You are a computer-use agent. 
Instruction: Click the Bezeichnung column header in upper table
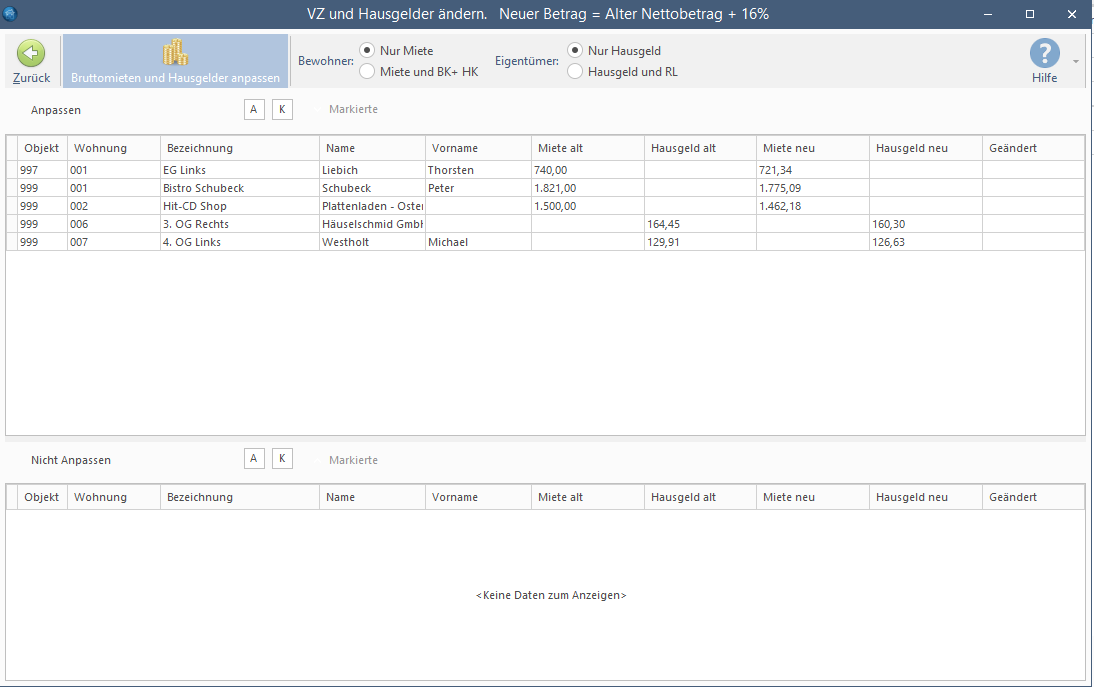(x=200, y=148)
